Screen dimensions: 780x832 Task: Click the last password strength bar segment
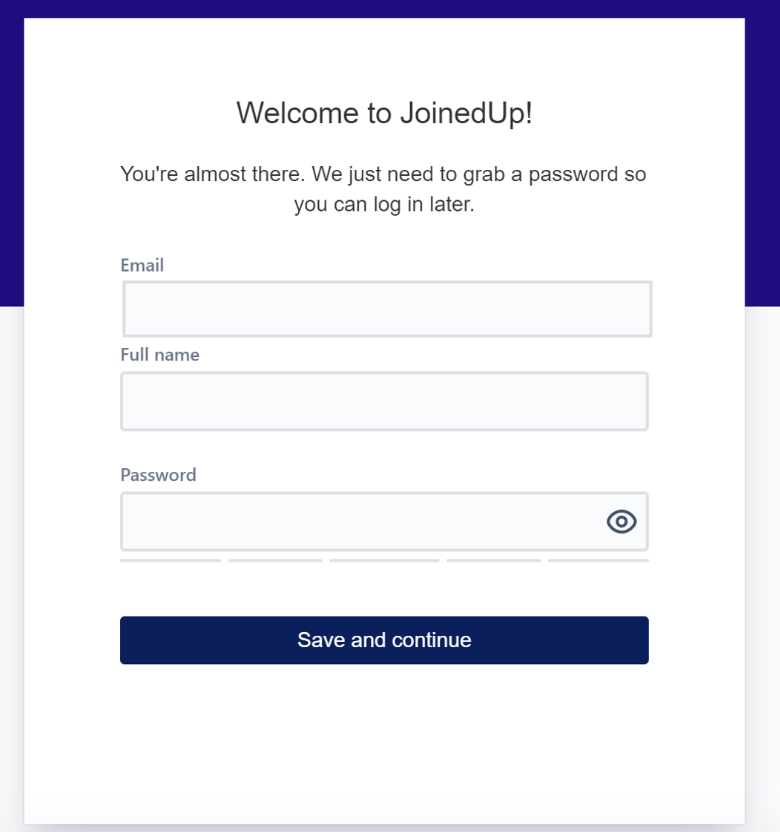pos(598,561)
